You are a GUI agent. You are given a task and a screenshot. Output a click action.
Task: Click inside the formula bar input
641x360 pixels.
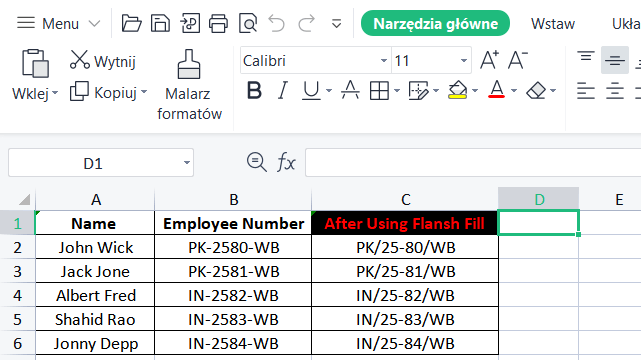[473, 163]
